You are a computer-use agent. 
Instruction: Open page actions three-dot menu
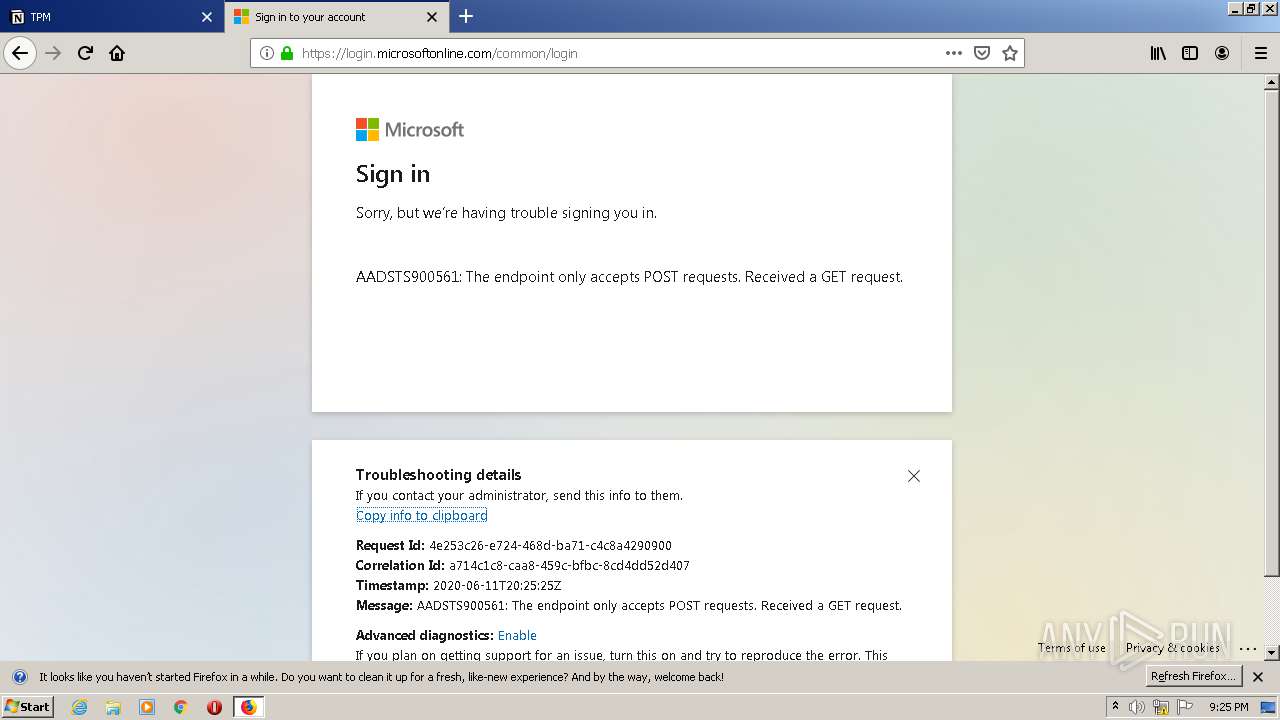pos(954,53)
